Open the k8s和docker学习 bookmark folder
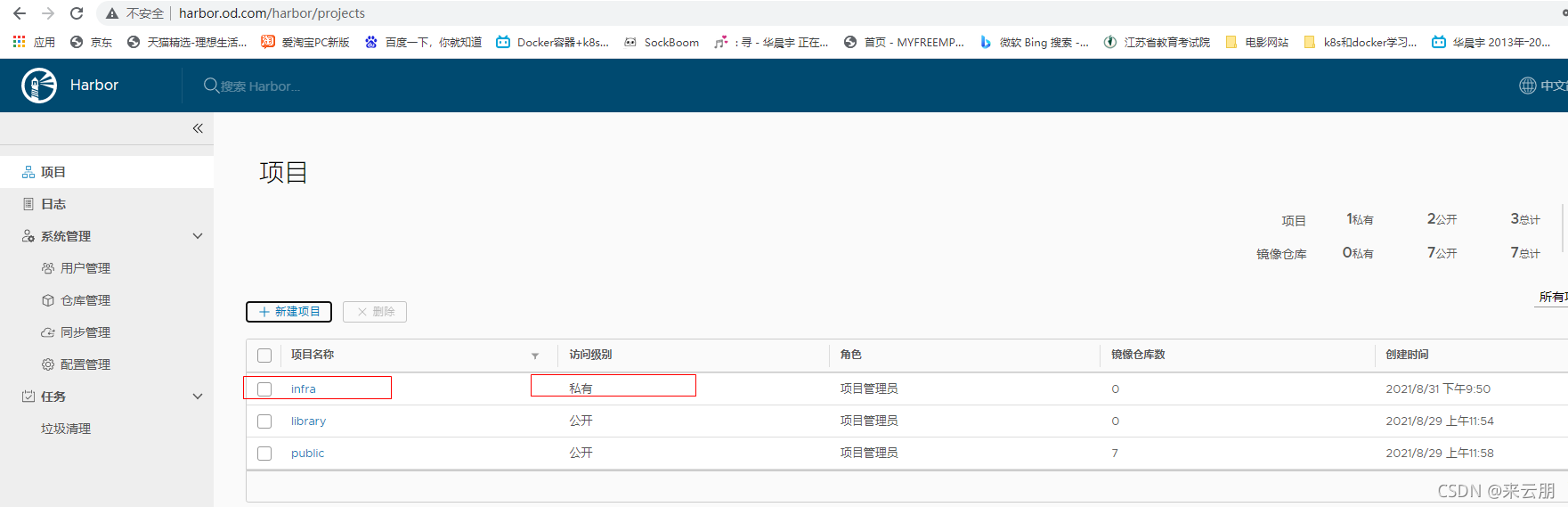The height and width of the screenshot is (507, 1568). (1360, 42)
